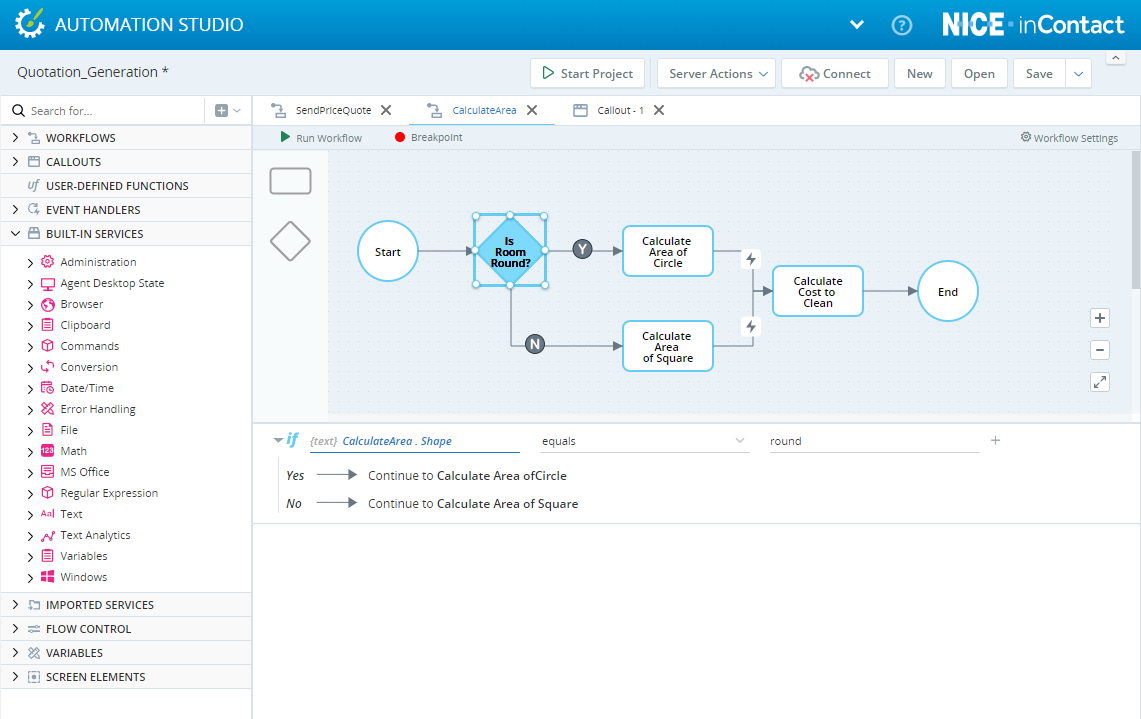1141x719 pixels.
Task: Switch to the Callout - 1 tab
Action: click(x=620, y=111)
